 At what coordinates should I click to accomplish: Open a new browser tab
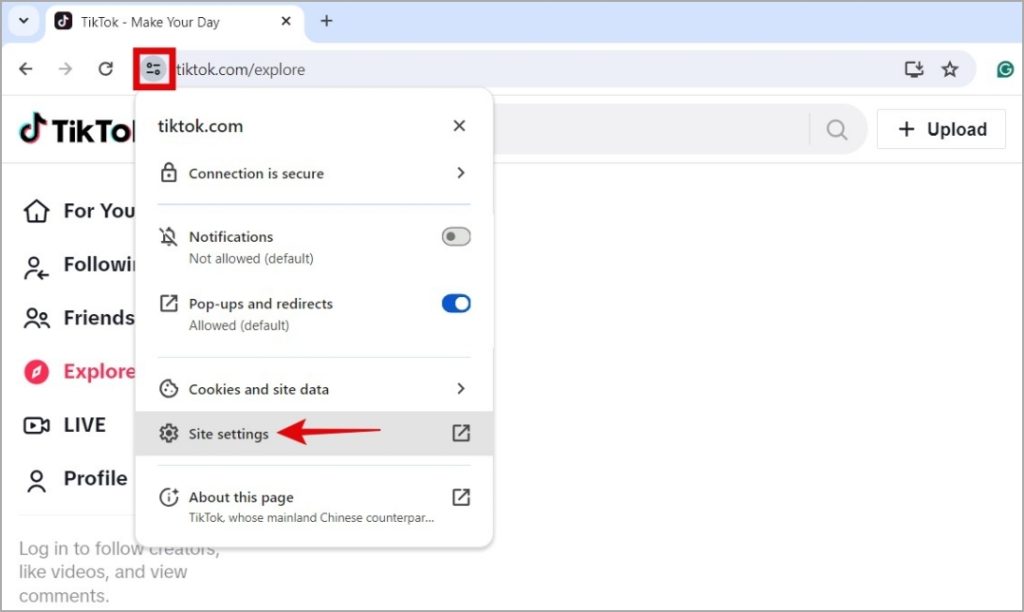point(327,21)
